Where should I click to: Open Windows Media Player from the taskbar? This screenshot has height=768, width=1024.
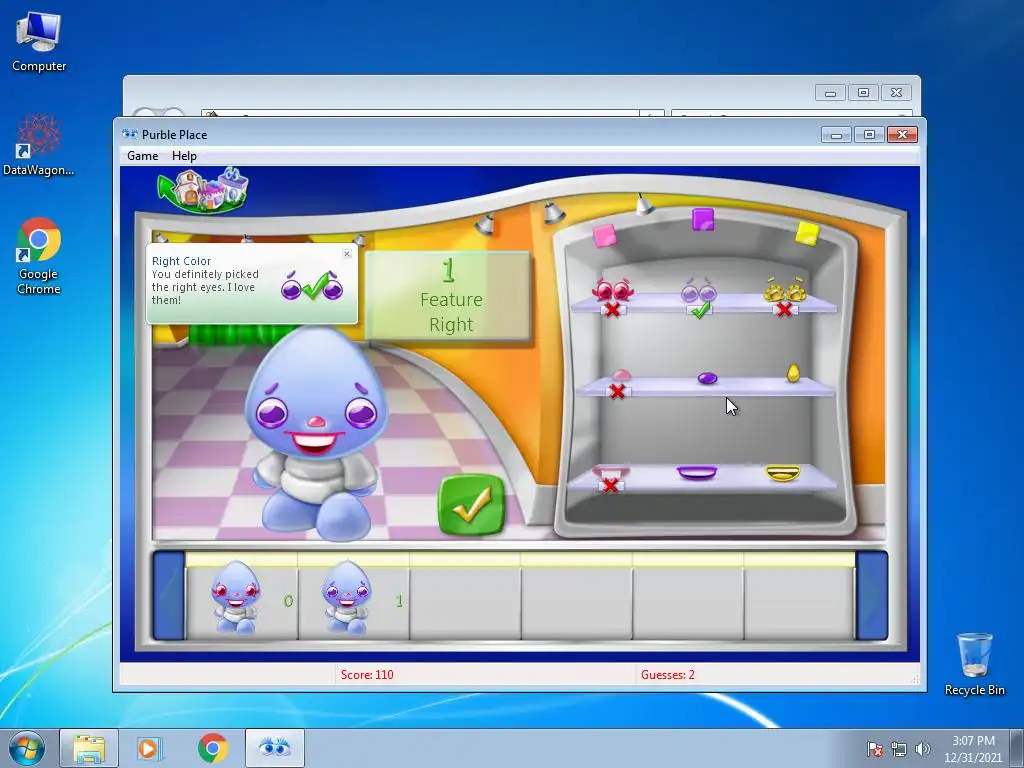(150, 748)
